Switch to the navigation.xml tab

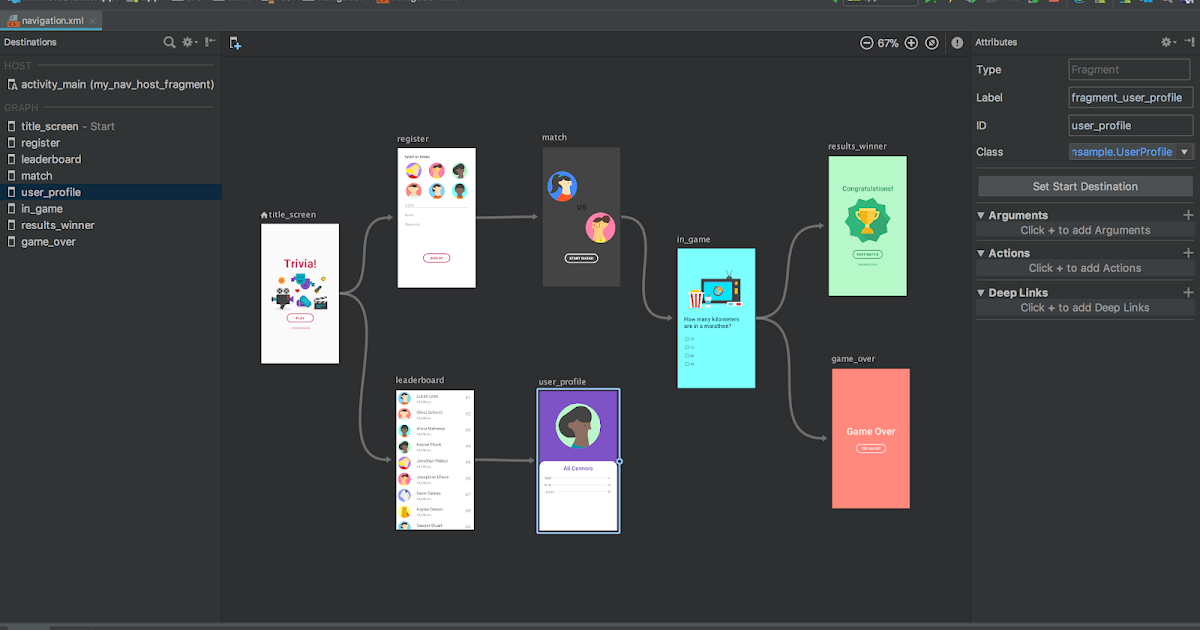pos(48,20)
